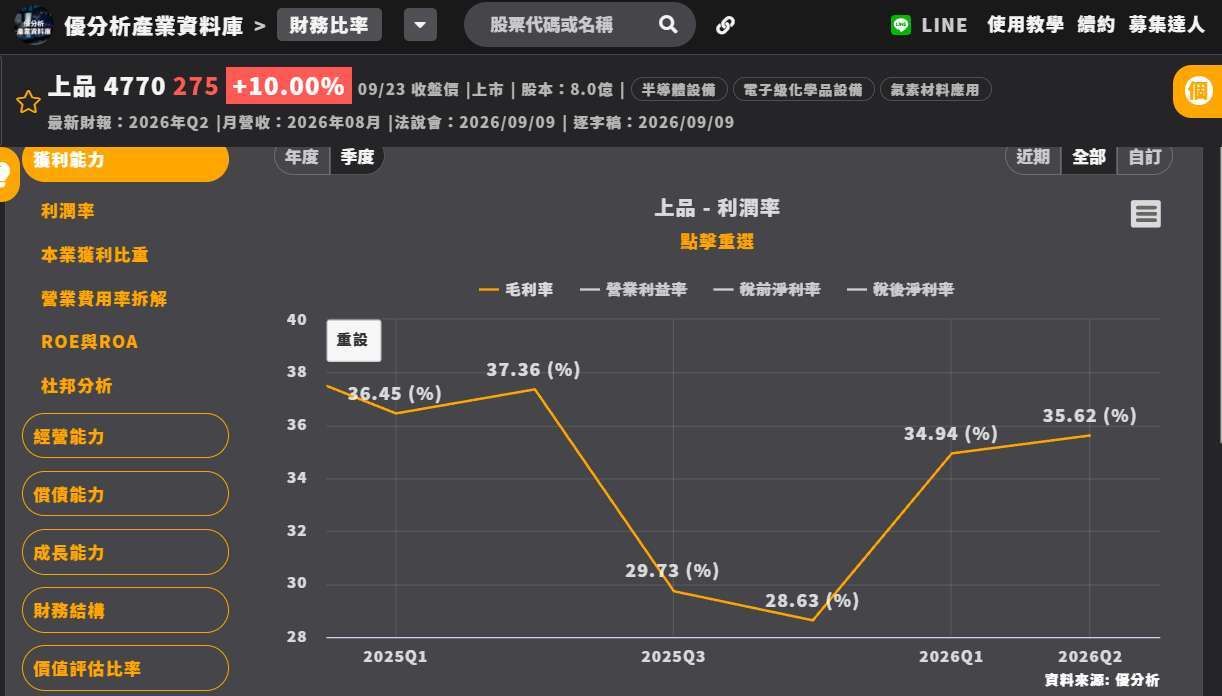Click the orange 個 side button
Viewport: 1222px width, 696px height.
pos(1197,91)
